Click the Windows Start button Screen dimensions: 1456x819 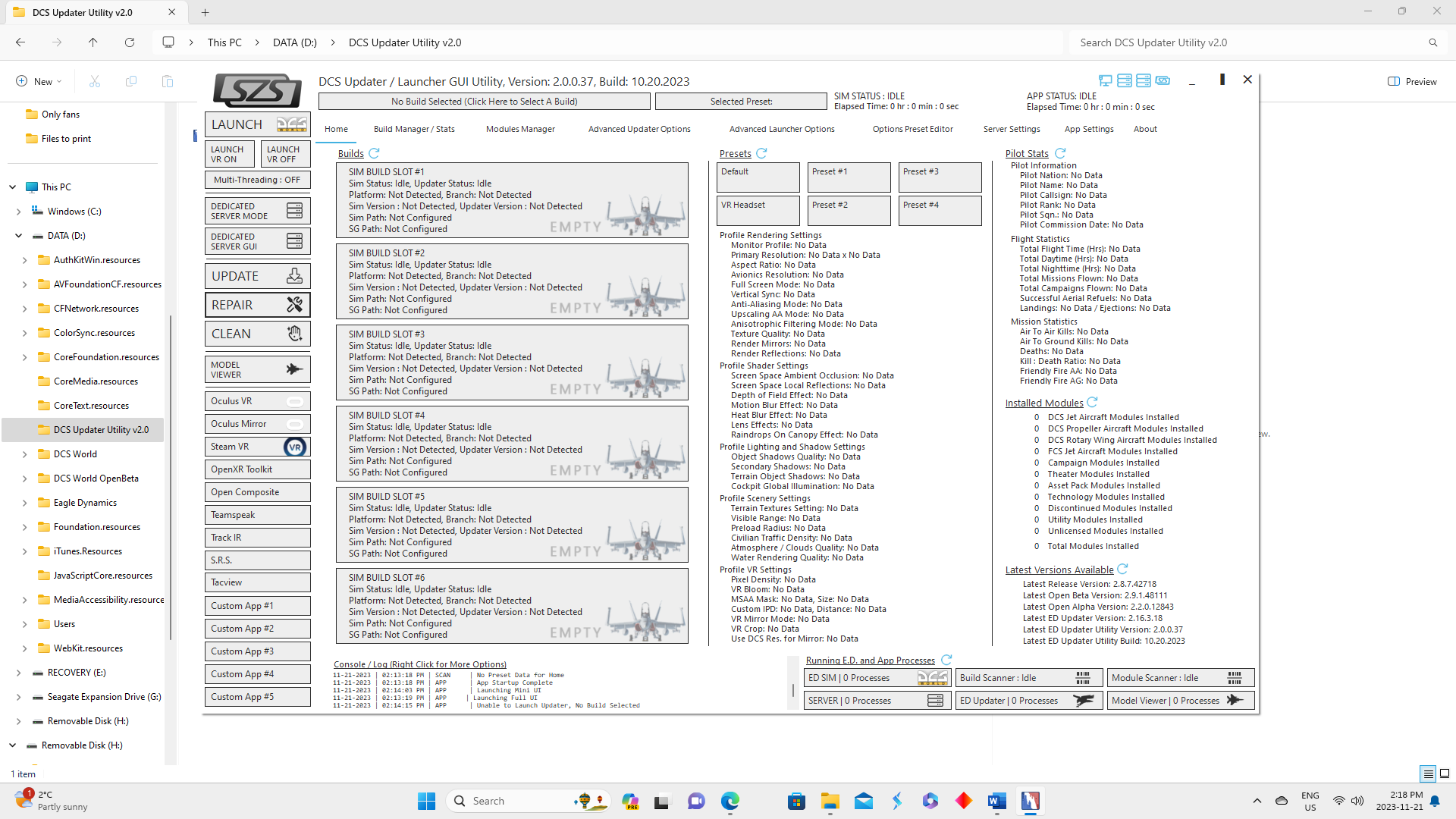click(x=426, y=801)
